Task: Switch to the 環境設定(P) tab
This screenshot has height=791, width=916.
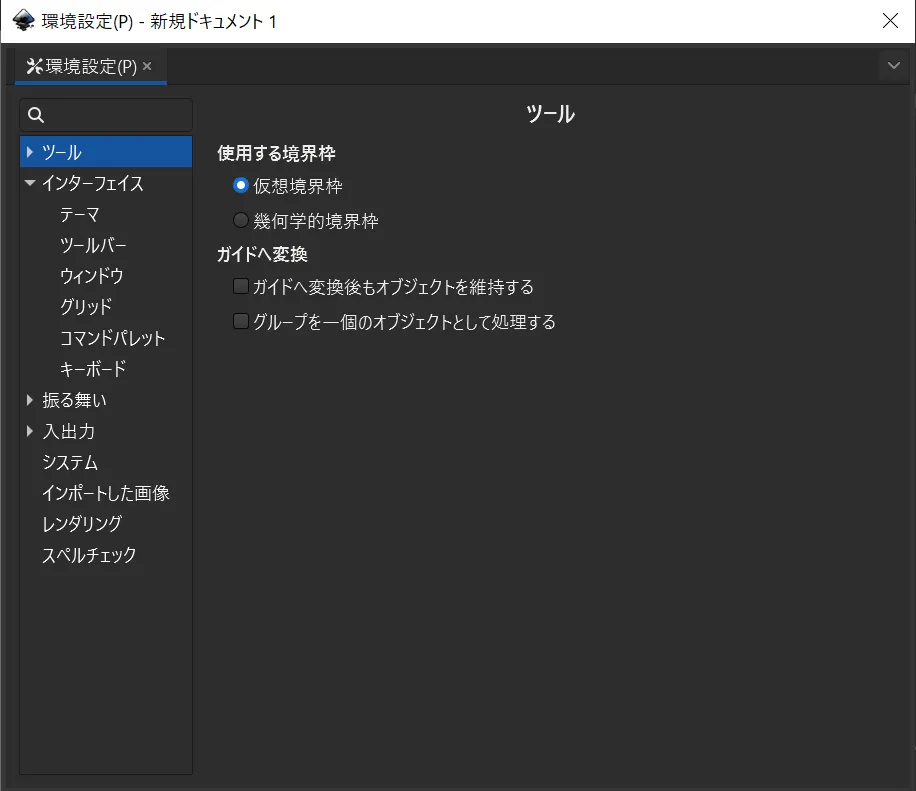Action: click(91, 66)
